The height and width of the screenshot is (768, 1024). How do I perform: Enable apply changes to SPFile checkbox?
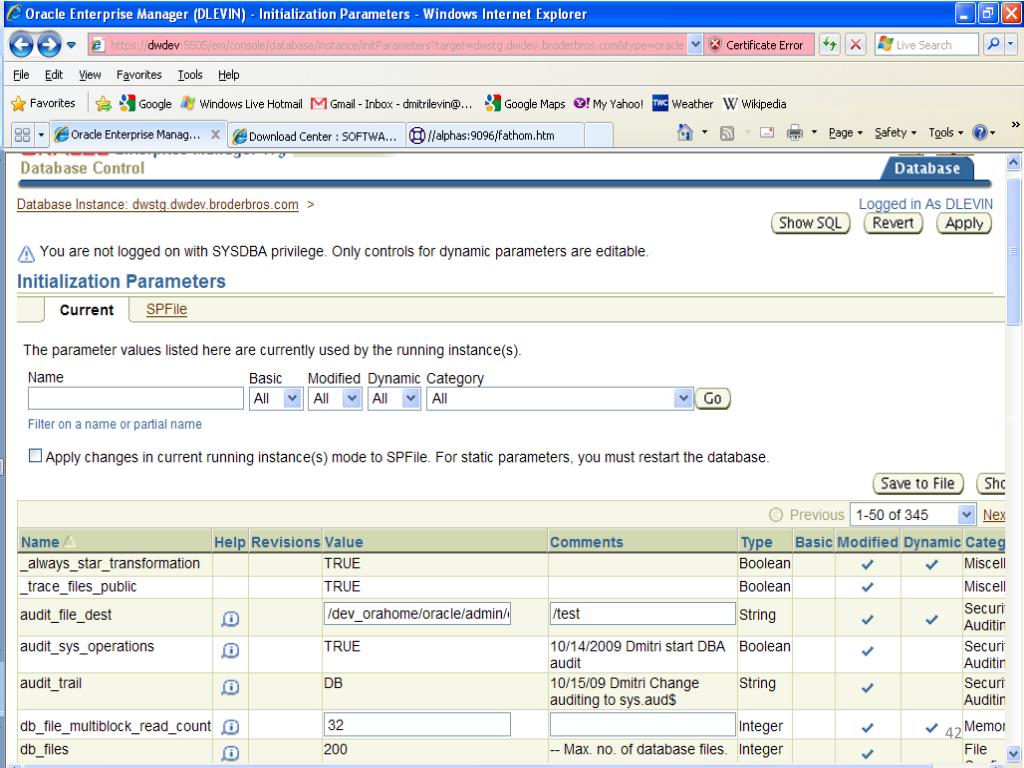36,457
